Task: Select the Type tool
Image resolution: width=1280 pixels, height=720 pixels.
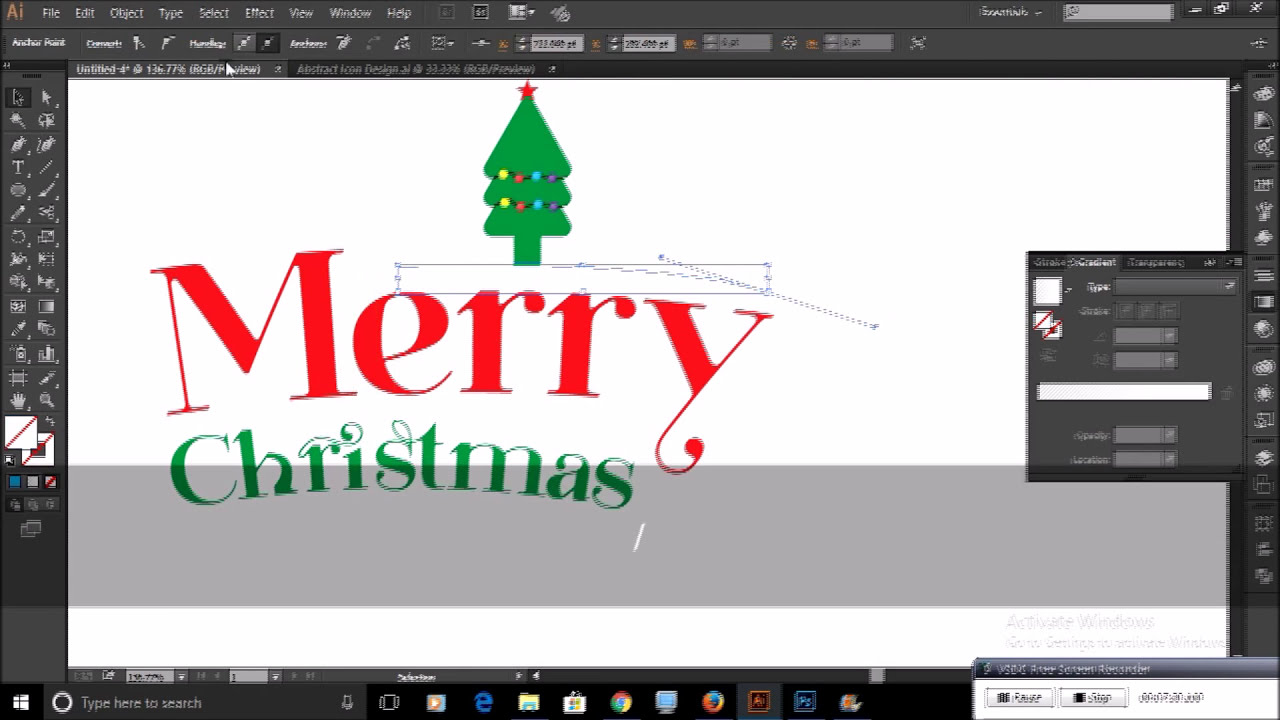Action: coord(18,167)
